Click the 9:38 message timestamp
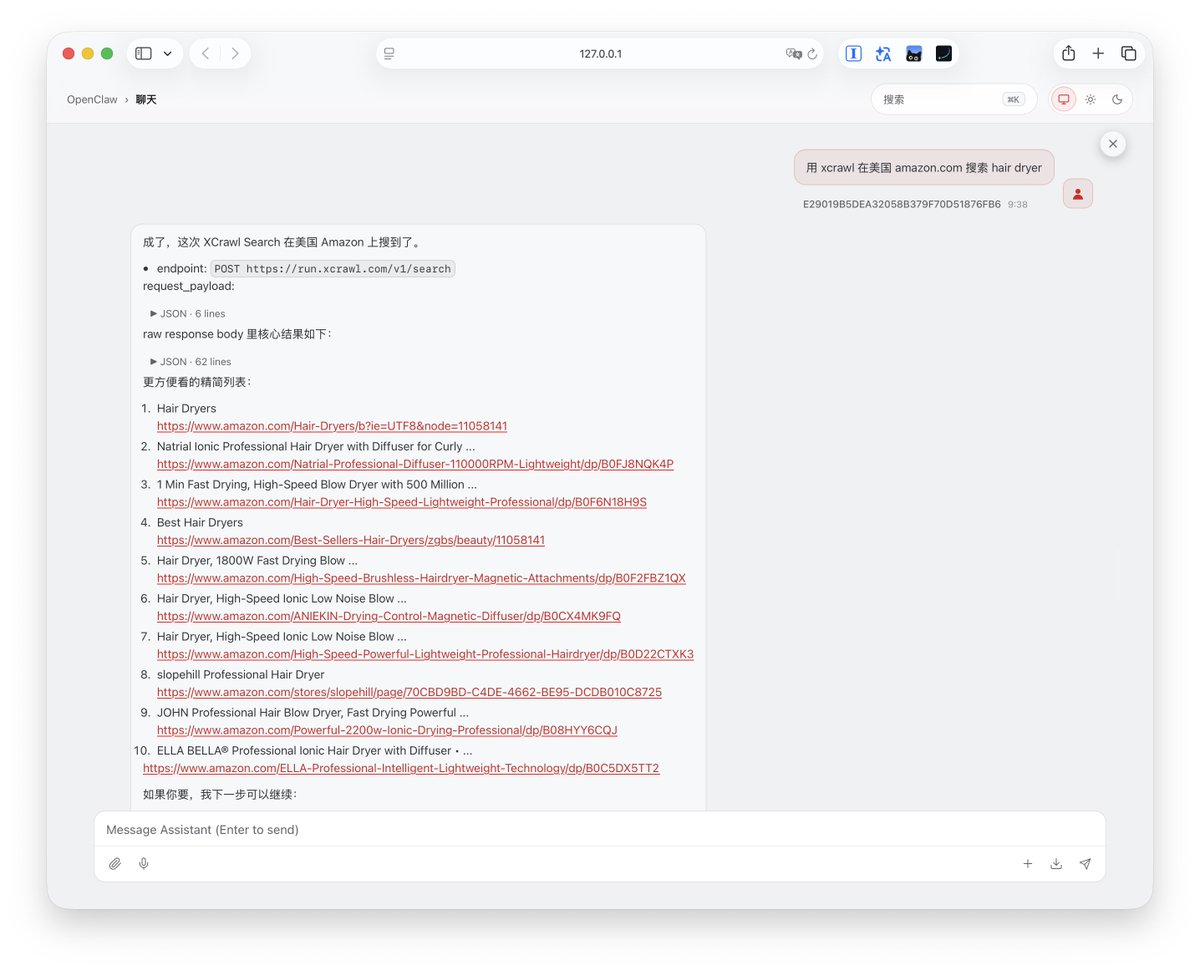The image size is (1200, 971). click(x=1018, y=204)
